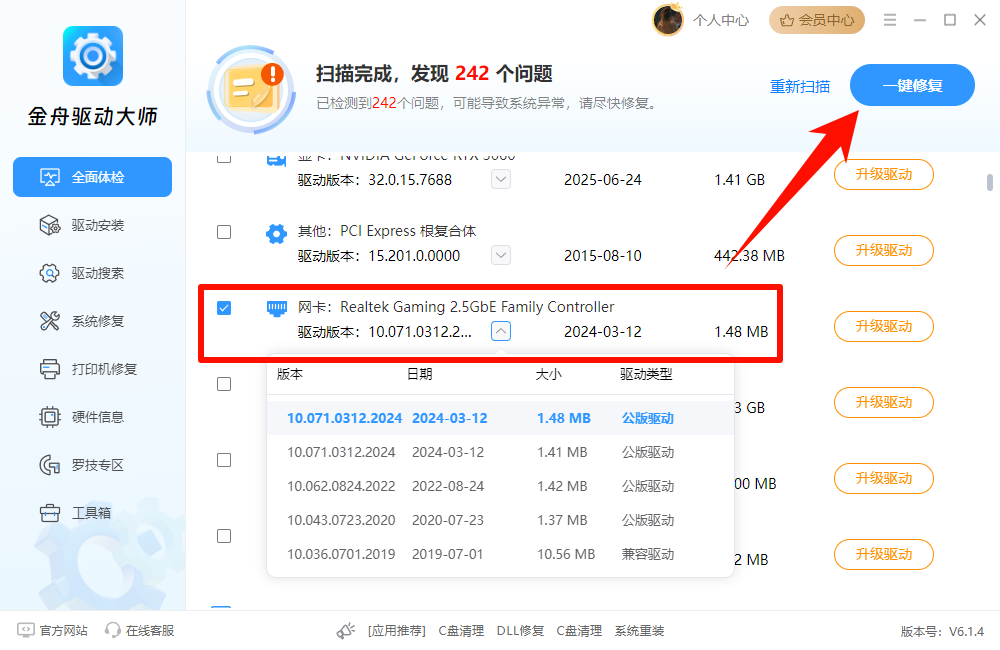Open the 罗技专区 section
Viewport: 1000px width, 650px height.
click(92, 464)
